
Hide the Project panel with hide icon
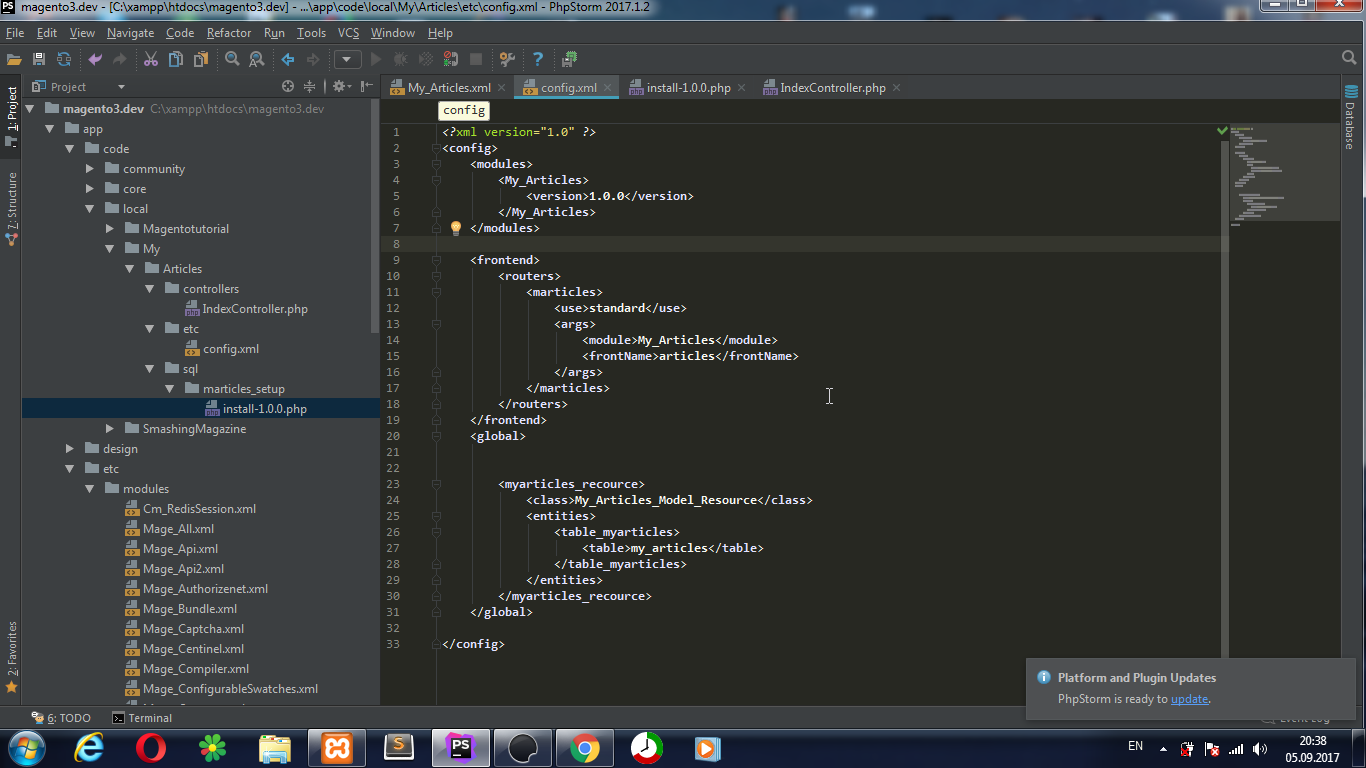pos(367,87)
